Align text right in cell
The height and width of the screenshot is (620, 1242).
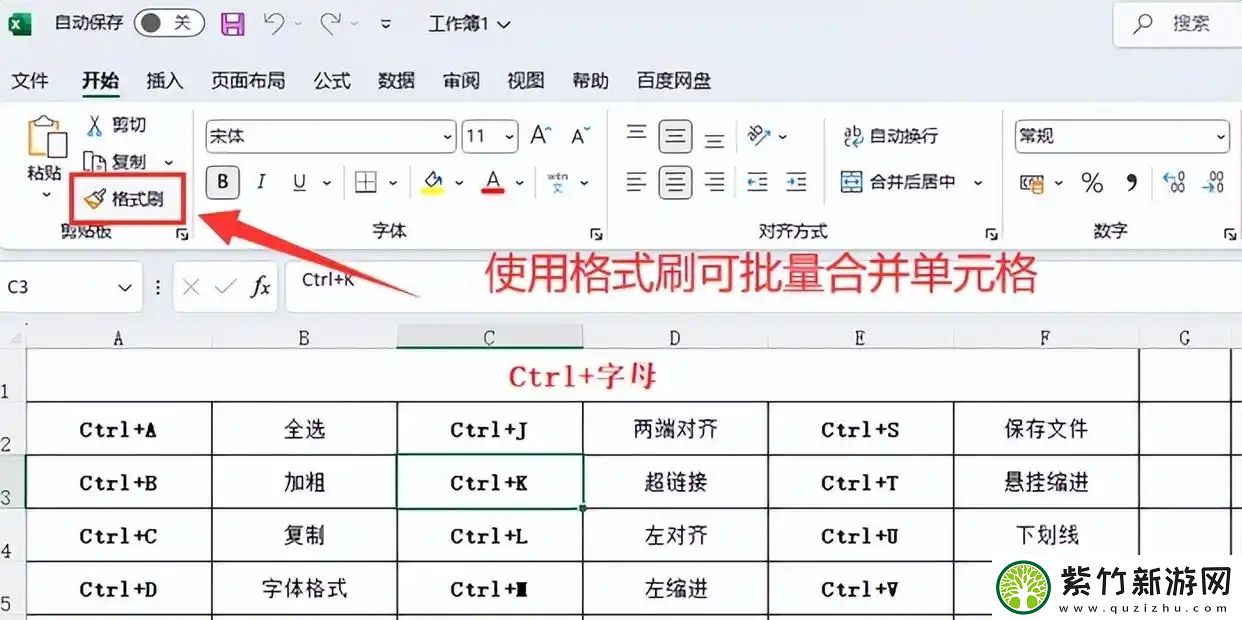714,182
